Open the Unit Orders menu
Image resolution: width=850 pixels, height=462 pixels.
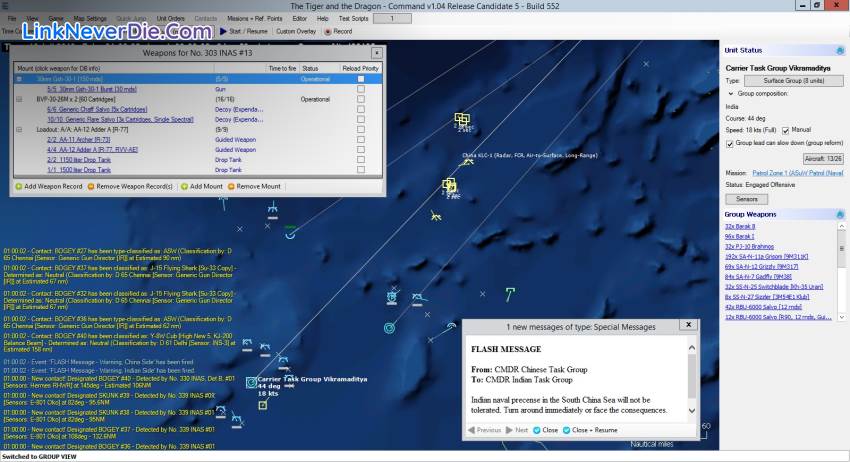click(171, 18)
